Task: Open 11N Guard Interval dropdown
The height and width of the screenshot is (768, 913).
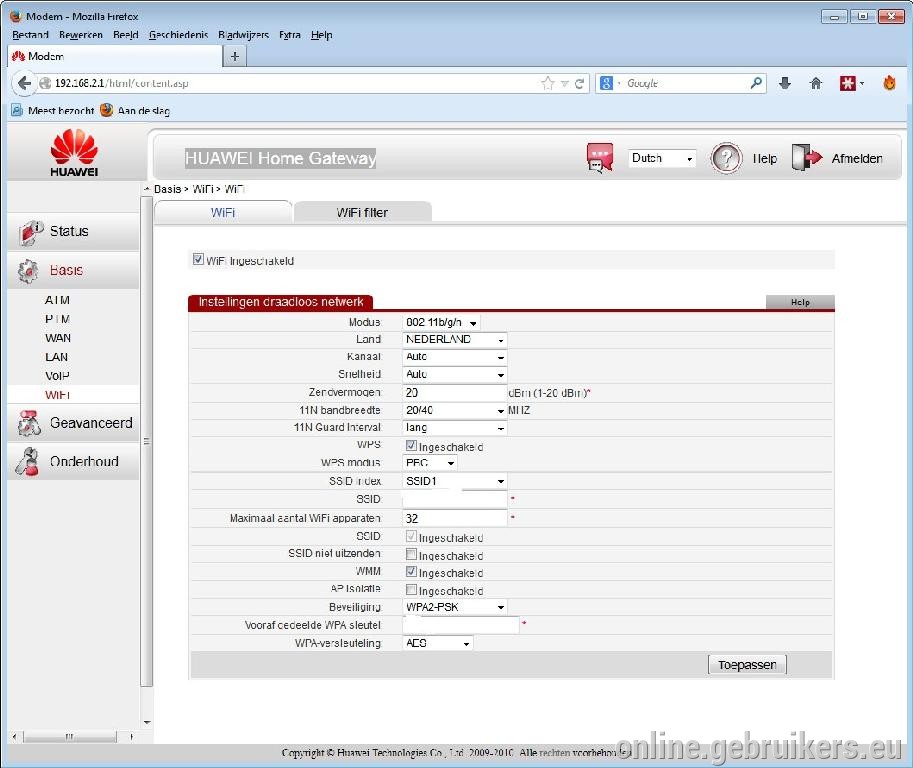Action: tap(454, 428)
